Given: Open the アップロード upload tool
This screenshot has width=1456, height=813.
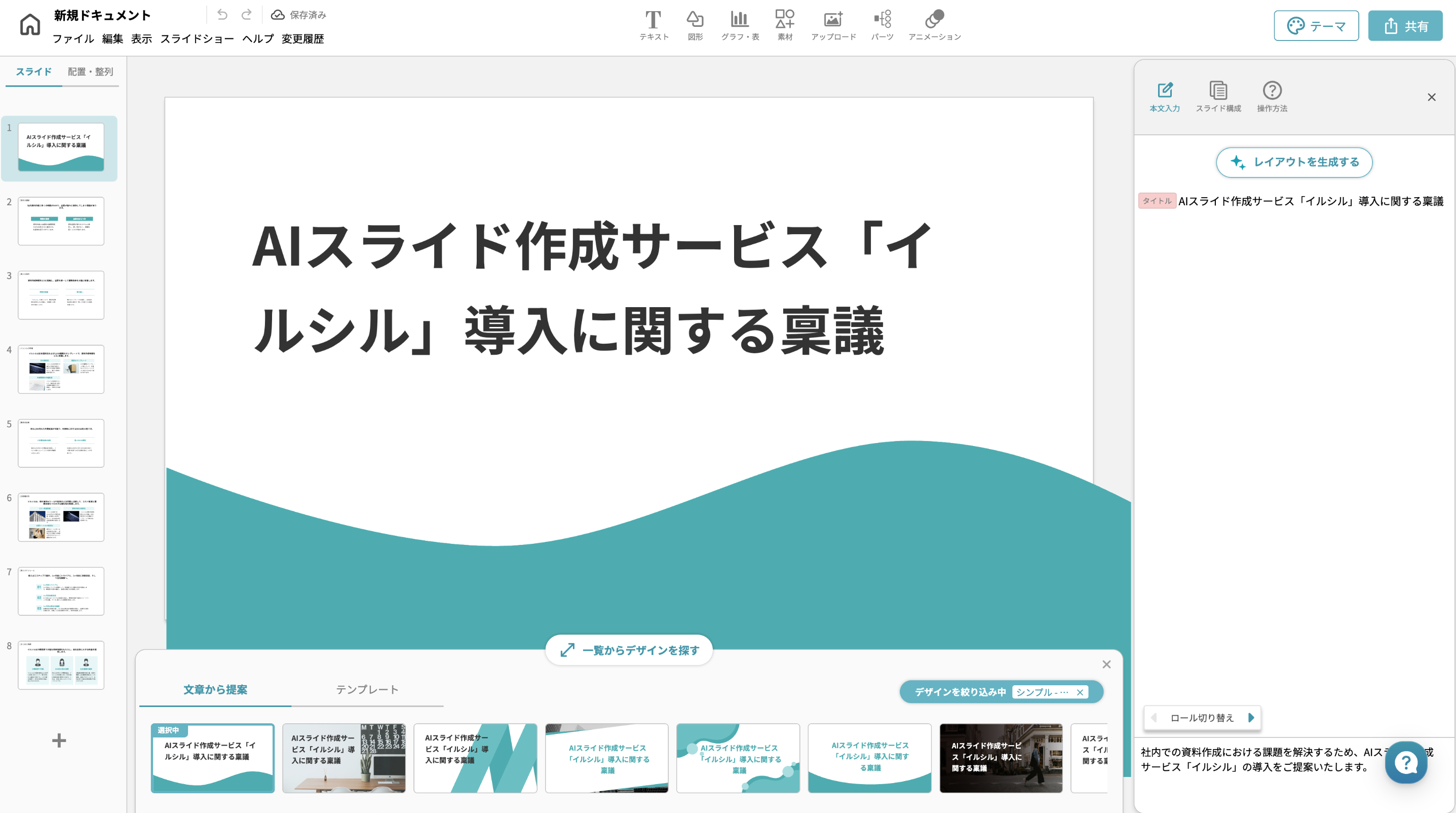Looking at the screenshot, I should tap(833, 25).
